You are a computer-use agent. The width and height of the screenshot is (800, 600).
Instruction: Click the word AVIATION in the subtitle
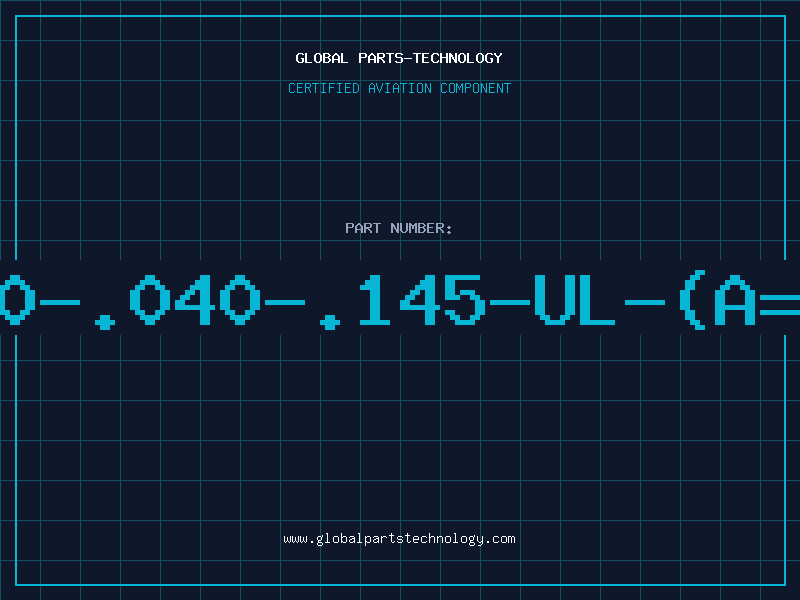point(400,88)
